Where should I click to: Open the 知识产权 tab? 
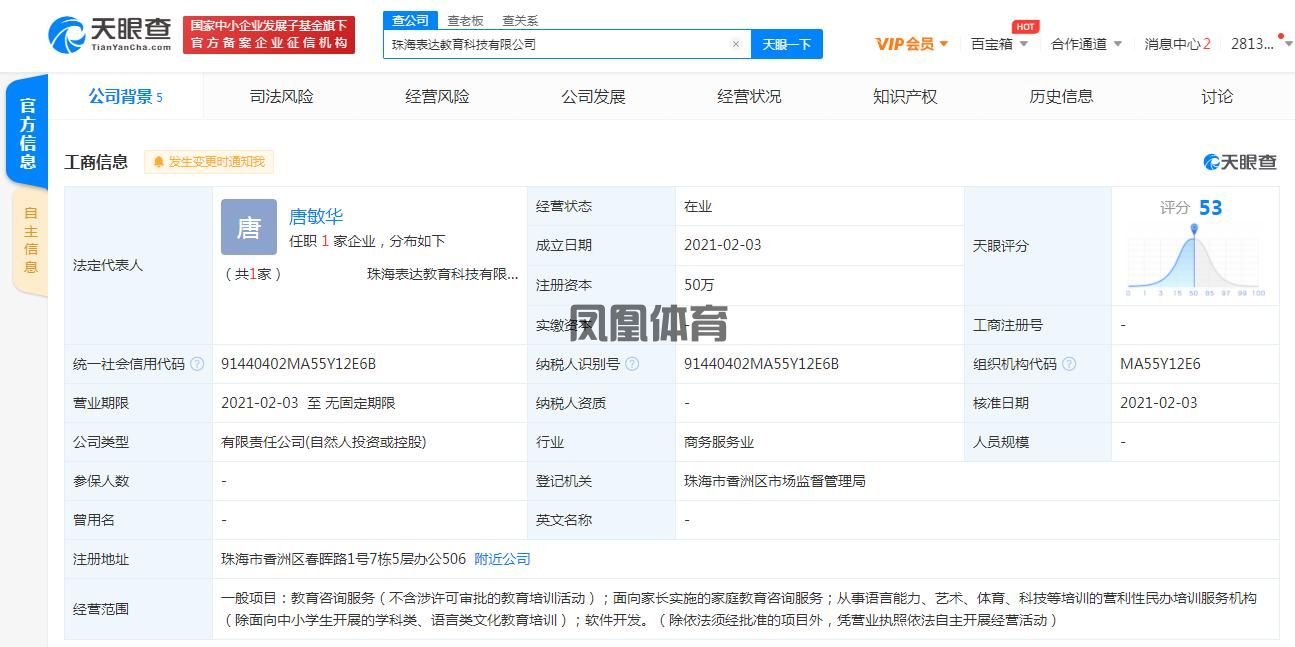pos(905,97)
